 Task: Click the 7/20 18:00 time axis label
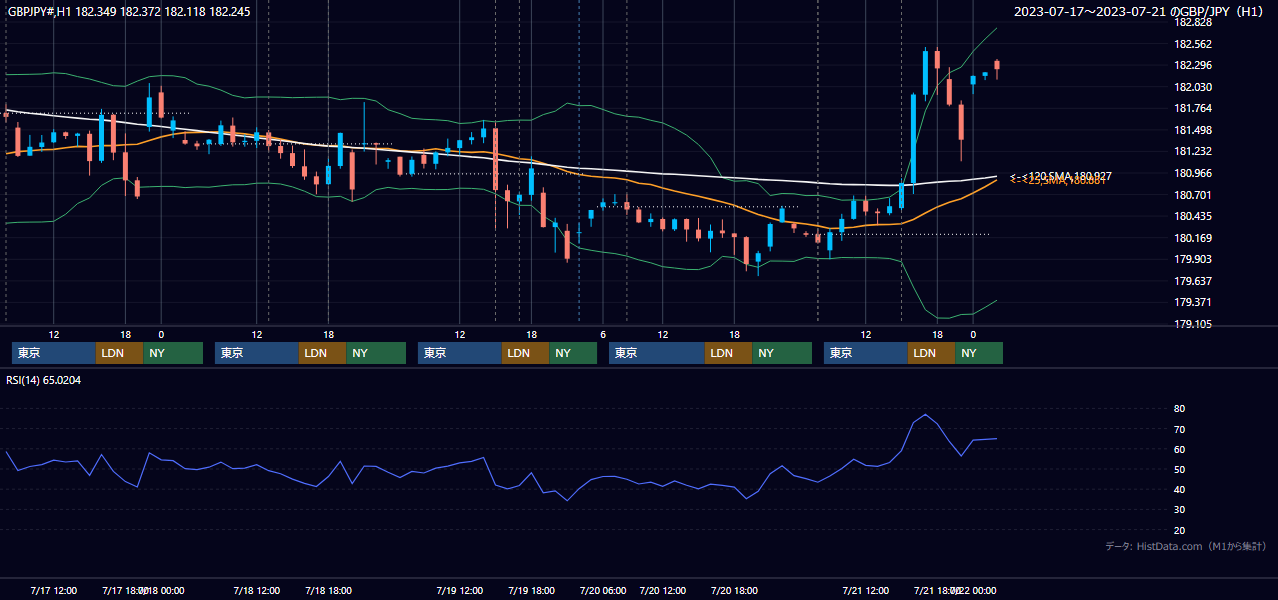click(734, 590)
